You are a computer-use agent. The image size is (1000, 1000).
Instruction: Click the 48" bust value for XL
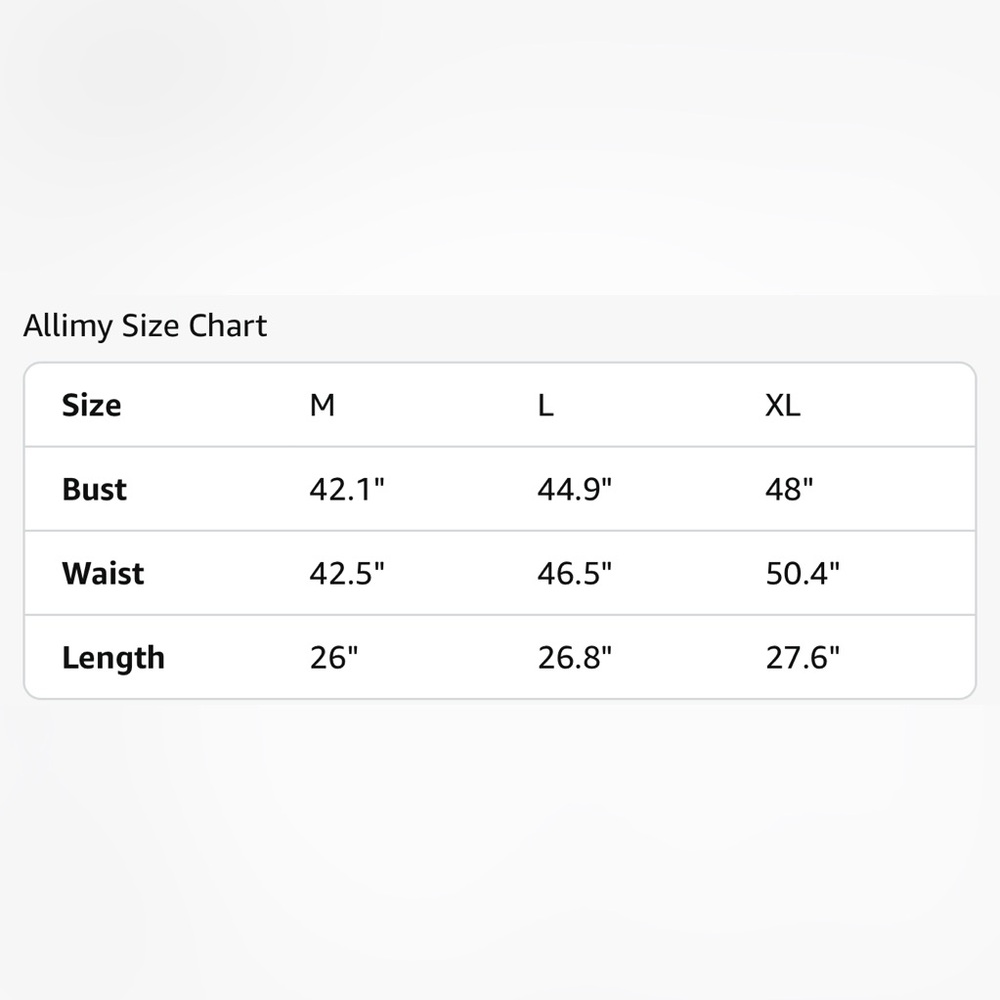pos(790,489)
